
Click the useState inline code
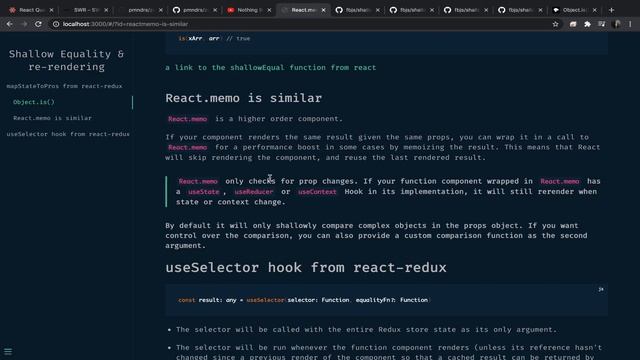(204, 191)
